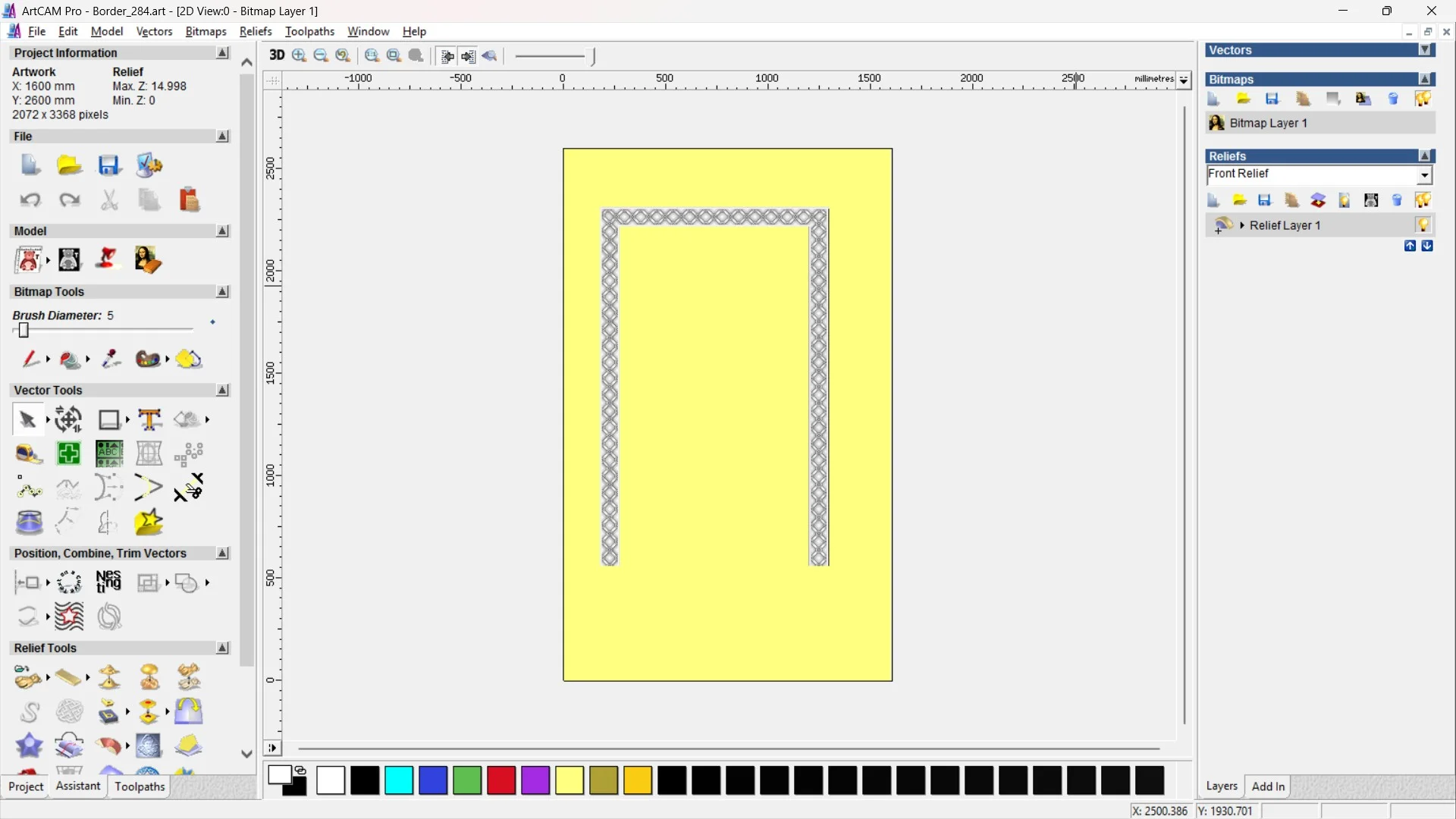
Task: Select the Create Rectangle vector tool
Action: [x=109, y=419]
